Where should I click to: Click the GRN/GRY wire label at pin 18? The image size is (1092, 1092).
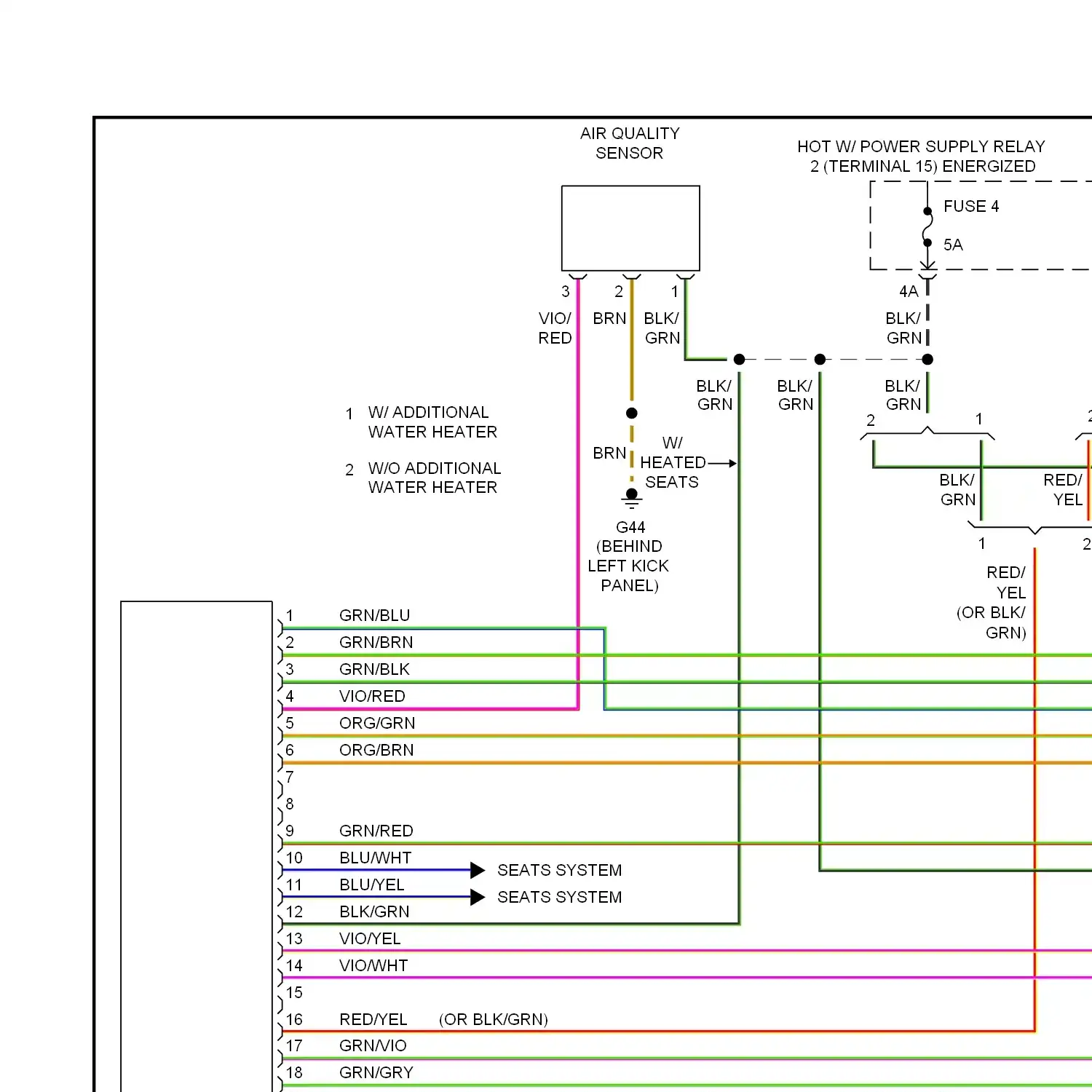376,1073
